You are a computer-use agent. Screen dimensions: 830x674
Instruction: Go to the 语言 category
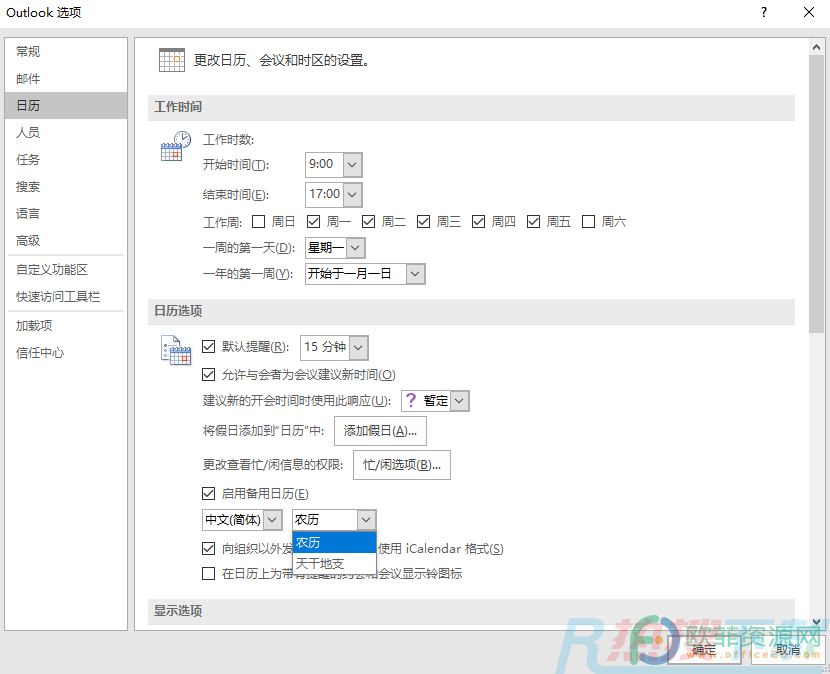pyautogui.click(x=66, y=213)
